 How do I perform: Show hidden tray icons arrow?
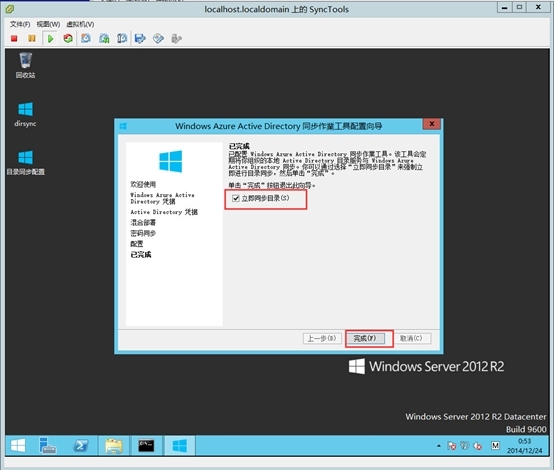(x=438, y=446)
